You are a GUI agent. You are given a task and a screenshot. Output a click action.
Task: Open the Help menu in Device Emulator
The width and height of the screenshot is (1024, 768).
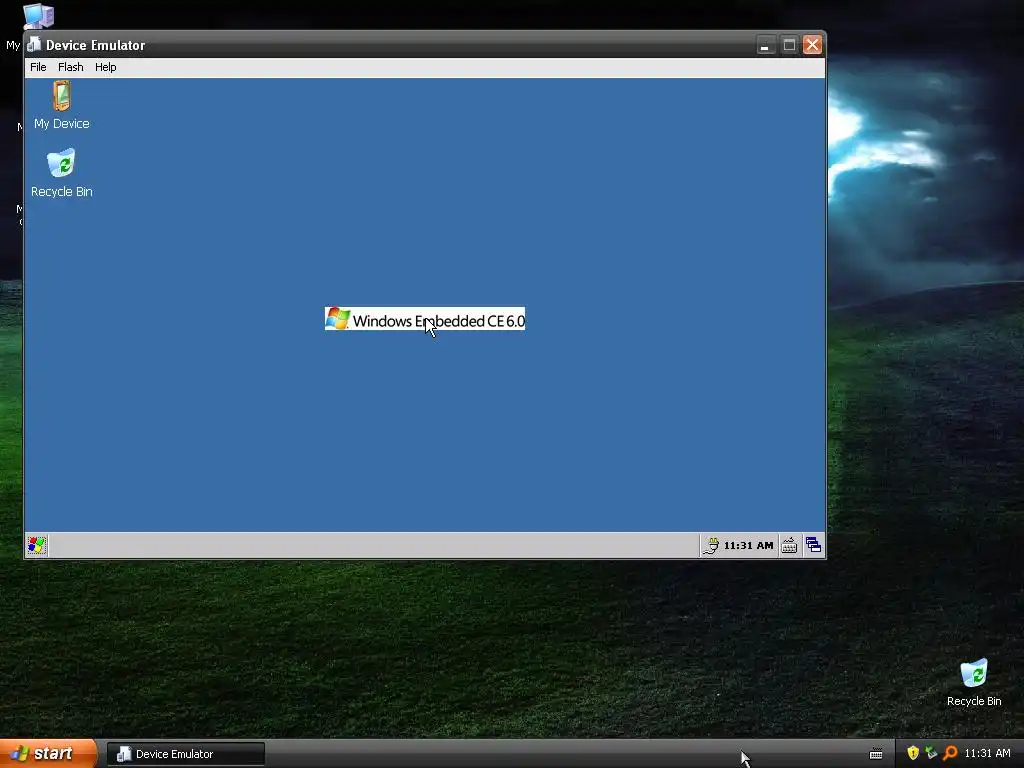tap(105, 67)
